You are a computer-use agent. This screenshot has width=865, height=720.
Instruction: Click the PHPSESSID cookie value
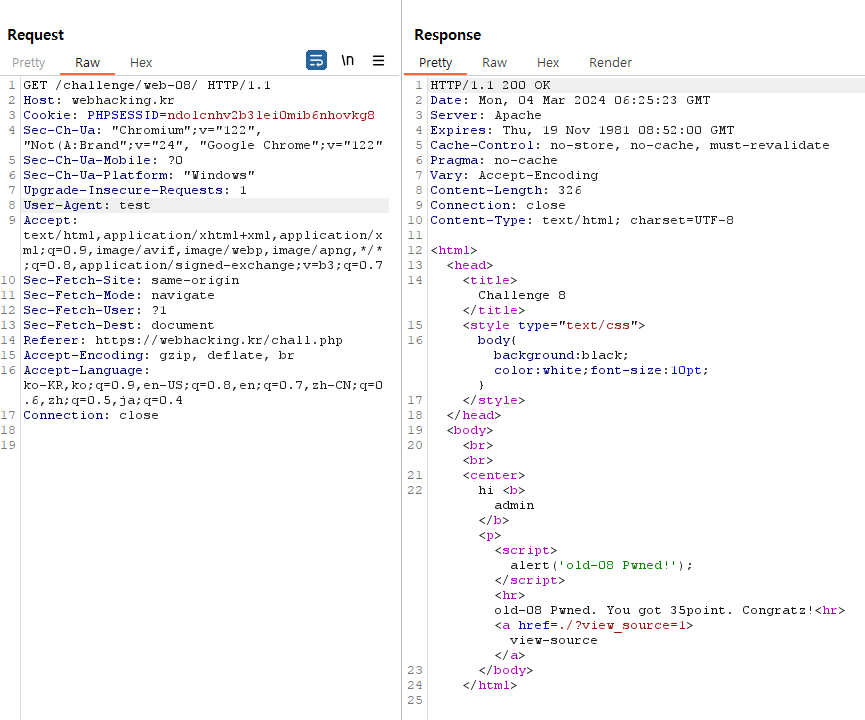click(271, 115)
